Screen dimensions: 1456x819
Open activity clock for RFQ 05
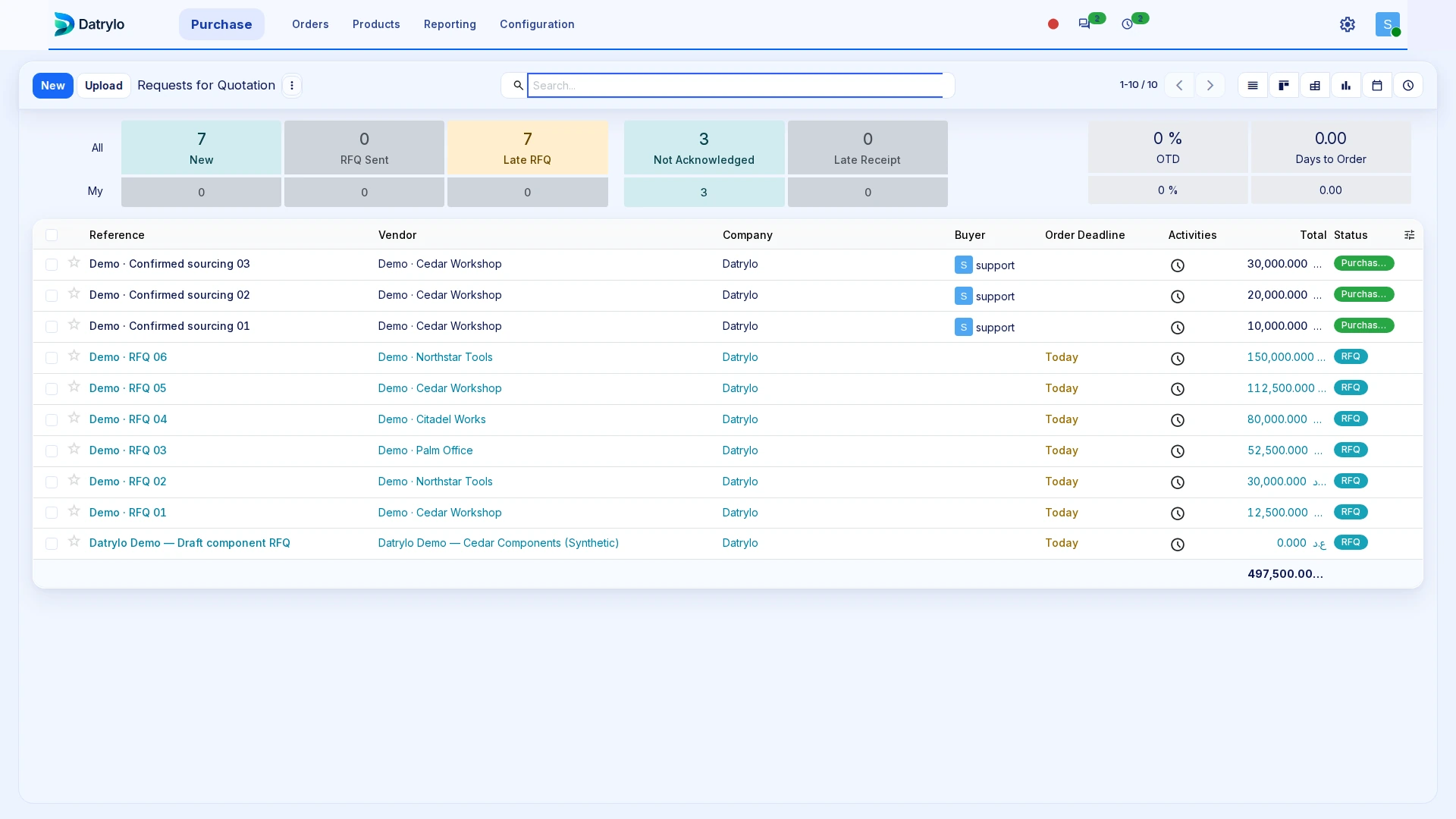coord(1178,389)
